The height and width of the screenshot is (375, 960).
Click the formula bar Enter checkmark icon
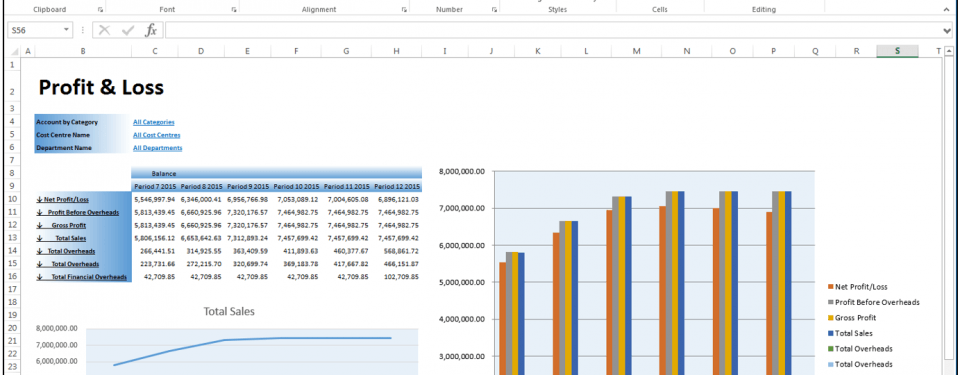pos(128,30)
